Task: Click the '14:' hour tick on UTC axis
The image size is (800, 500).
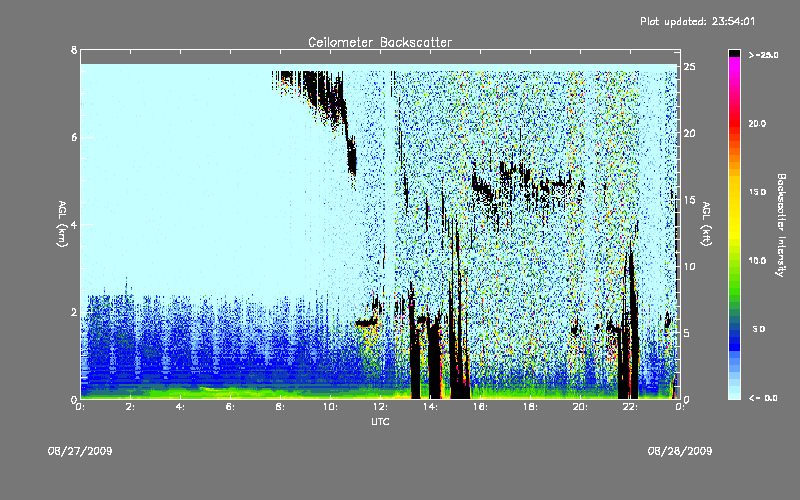Action: (x=430, y=407)
